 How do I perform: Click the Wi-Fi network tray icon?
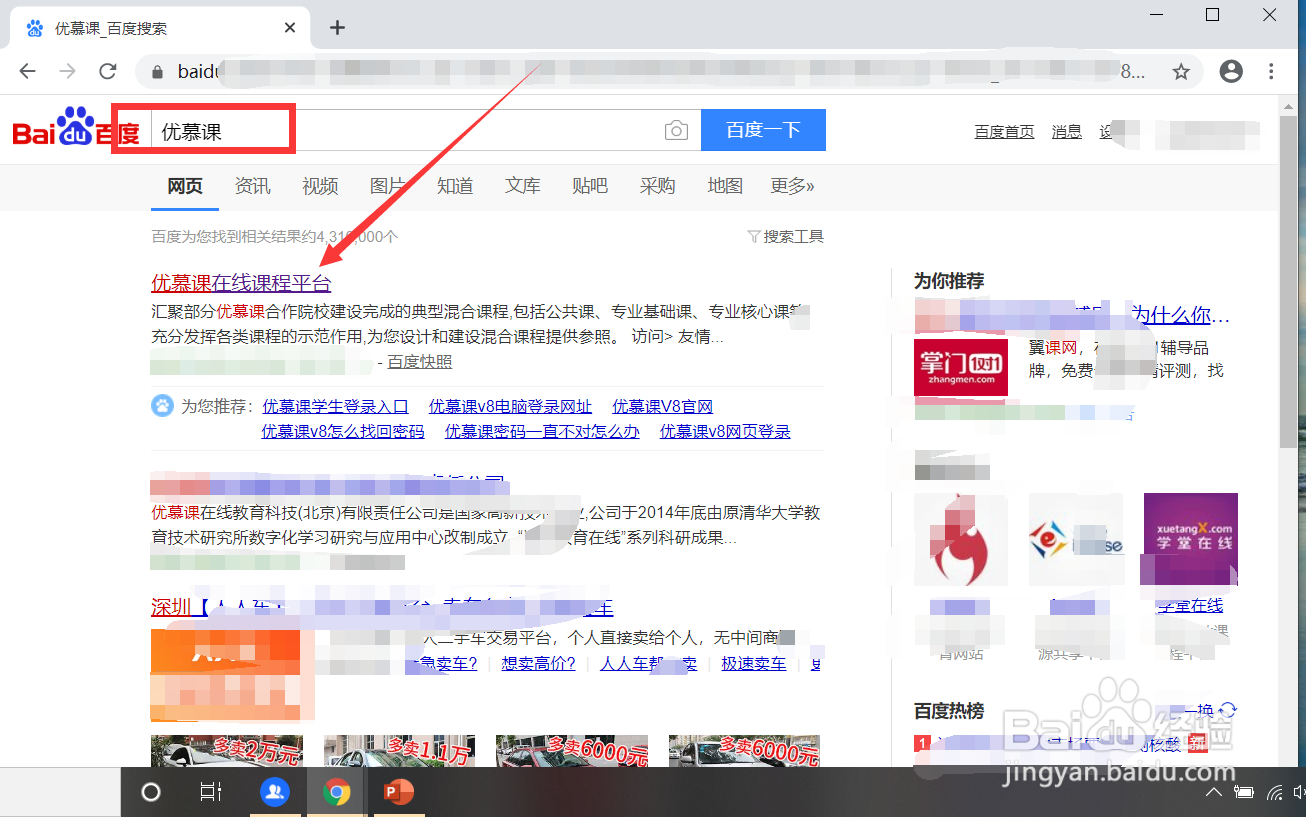point(1275,793)
